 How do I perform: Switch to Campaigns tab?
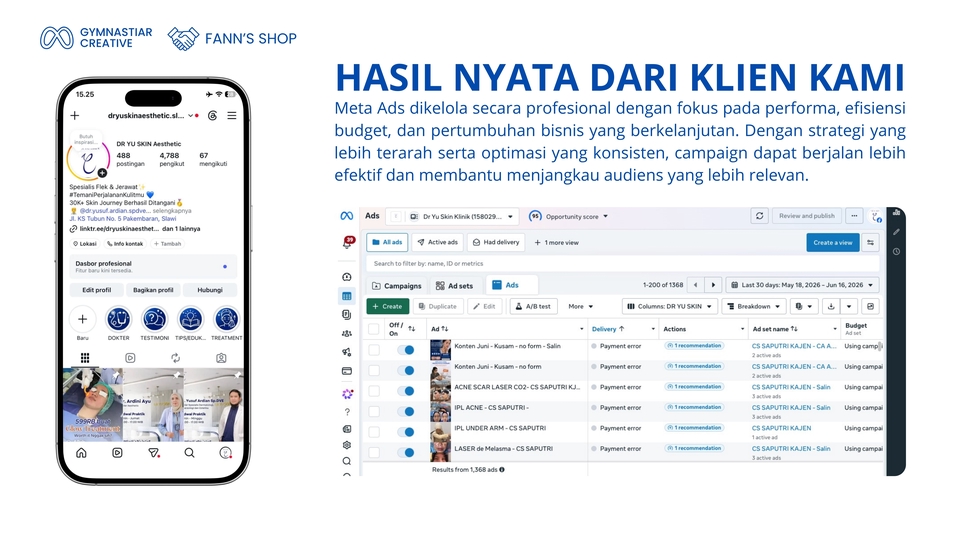coord(397,285)
